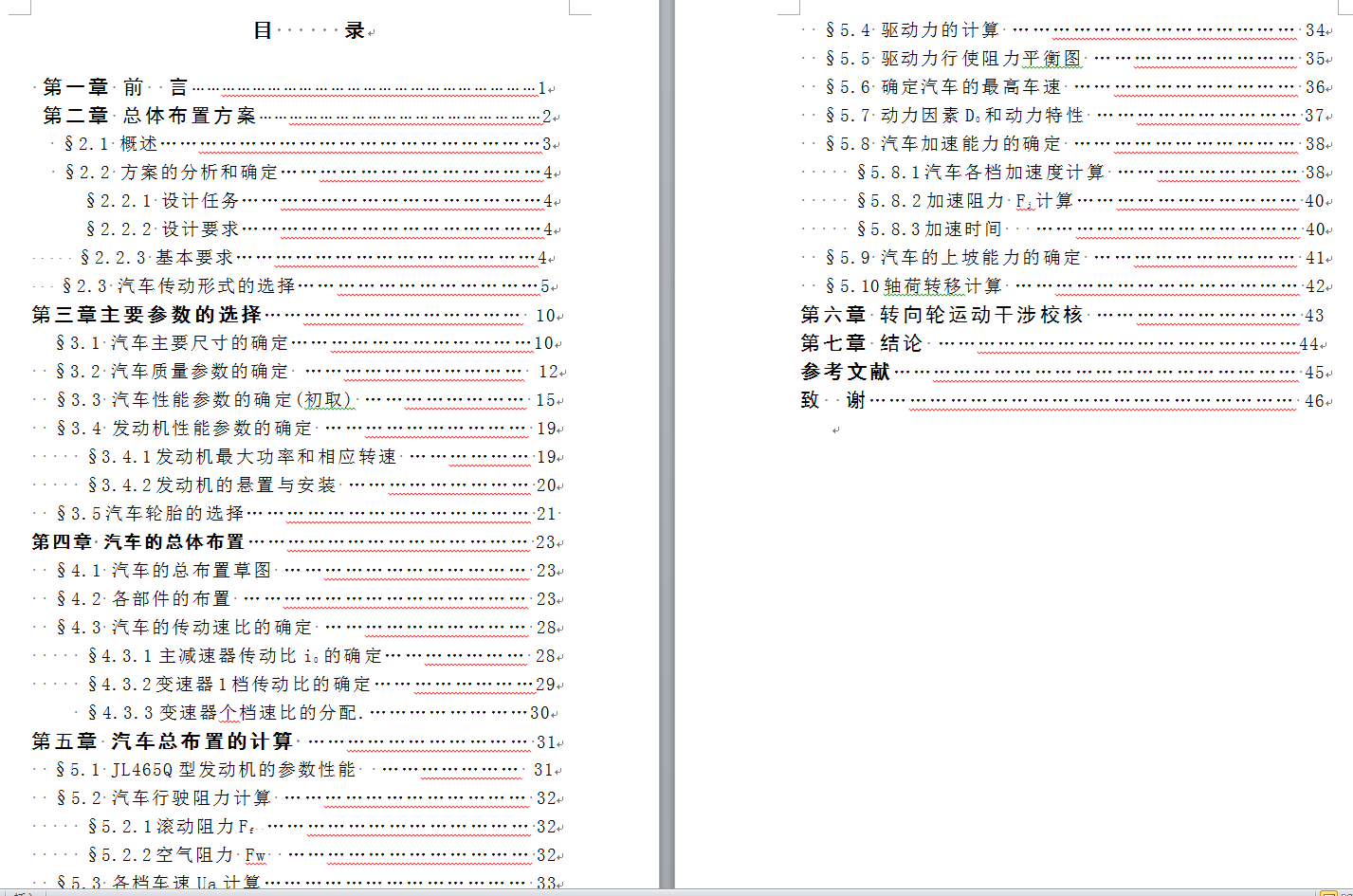Click the §5.2.2 空气阻力 Fw entry
The height and width of the screenshot is (896, 1353).
click(322, 855)
